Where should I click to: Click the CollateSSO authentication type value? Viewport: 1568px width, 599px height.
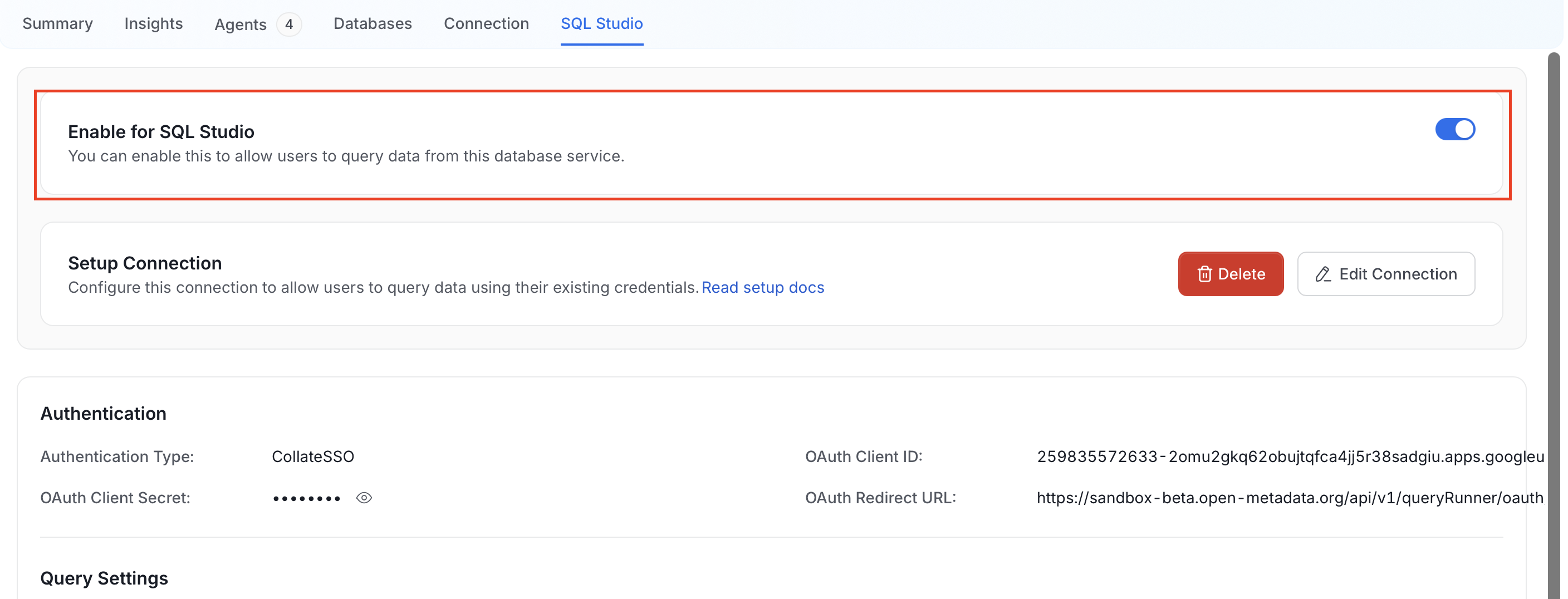313,456
